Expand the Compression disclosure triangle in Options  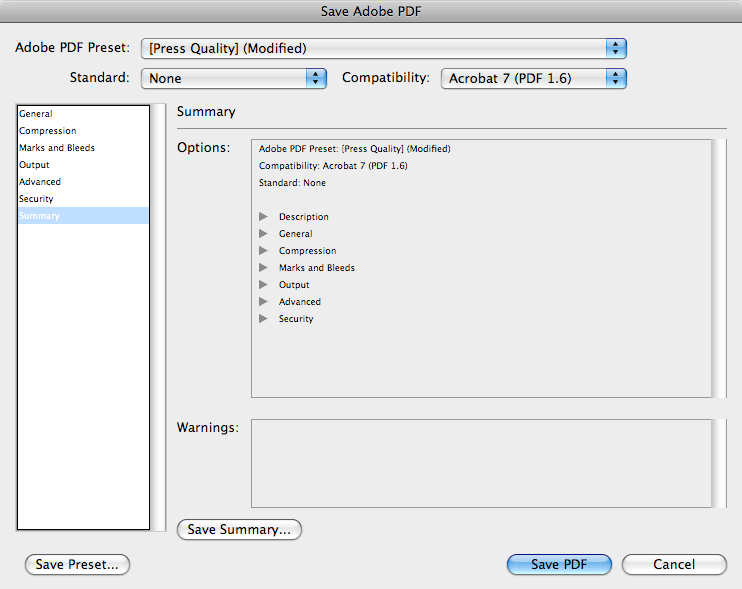tap(264, 251)
